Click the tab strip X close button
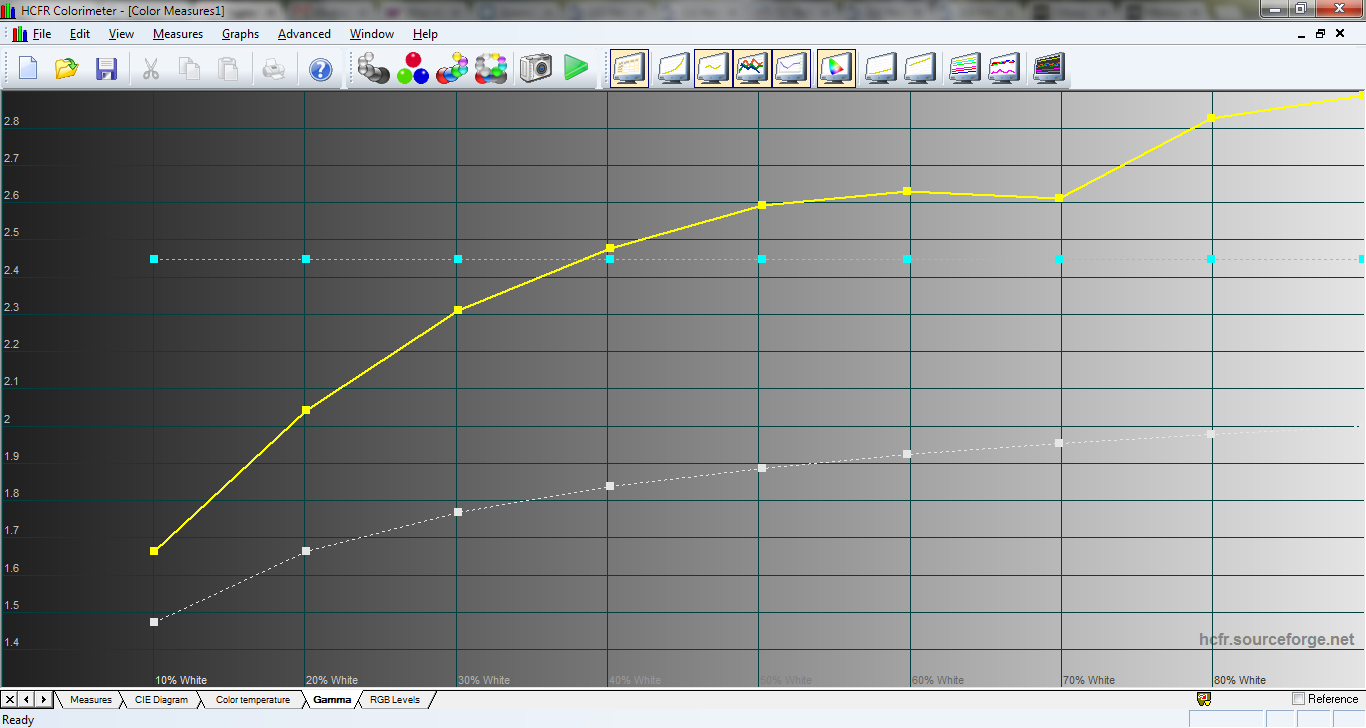This screenshot has height=728, width=1366. tap(10, 699)
